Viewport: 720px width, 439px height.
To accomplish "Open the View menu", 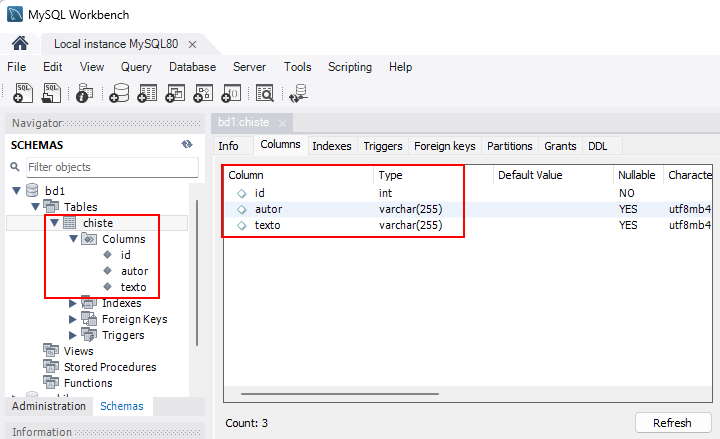I will coord(92,67).
